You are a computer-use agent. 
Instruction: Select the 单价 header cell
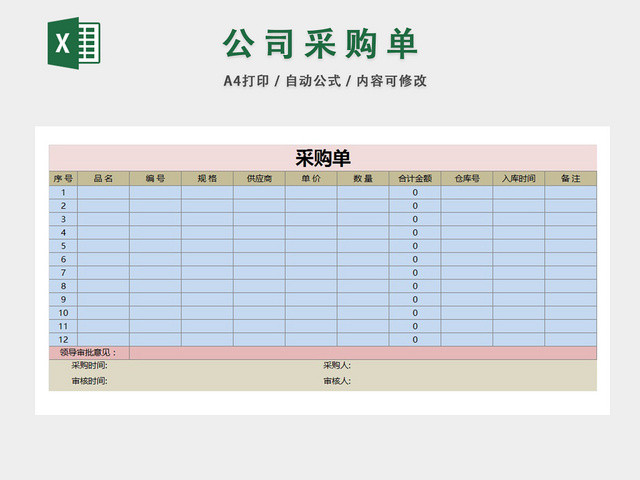click(311, 178)
